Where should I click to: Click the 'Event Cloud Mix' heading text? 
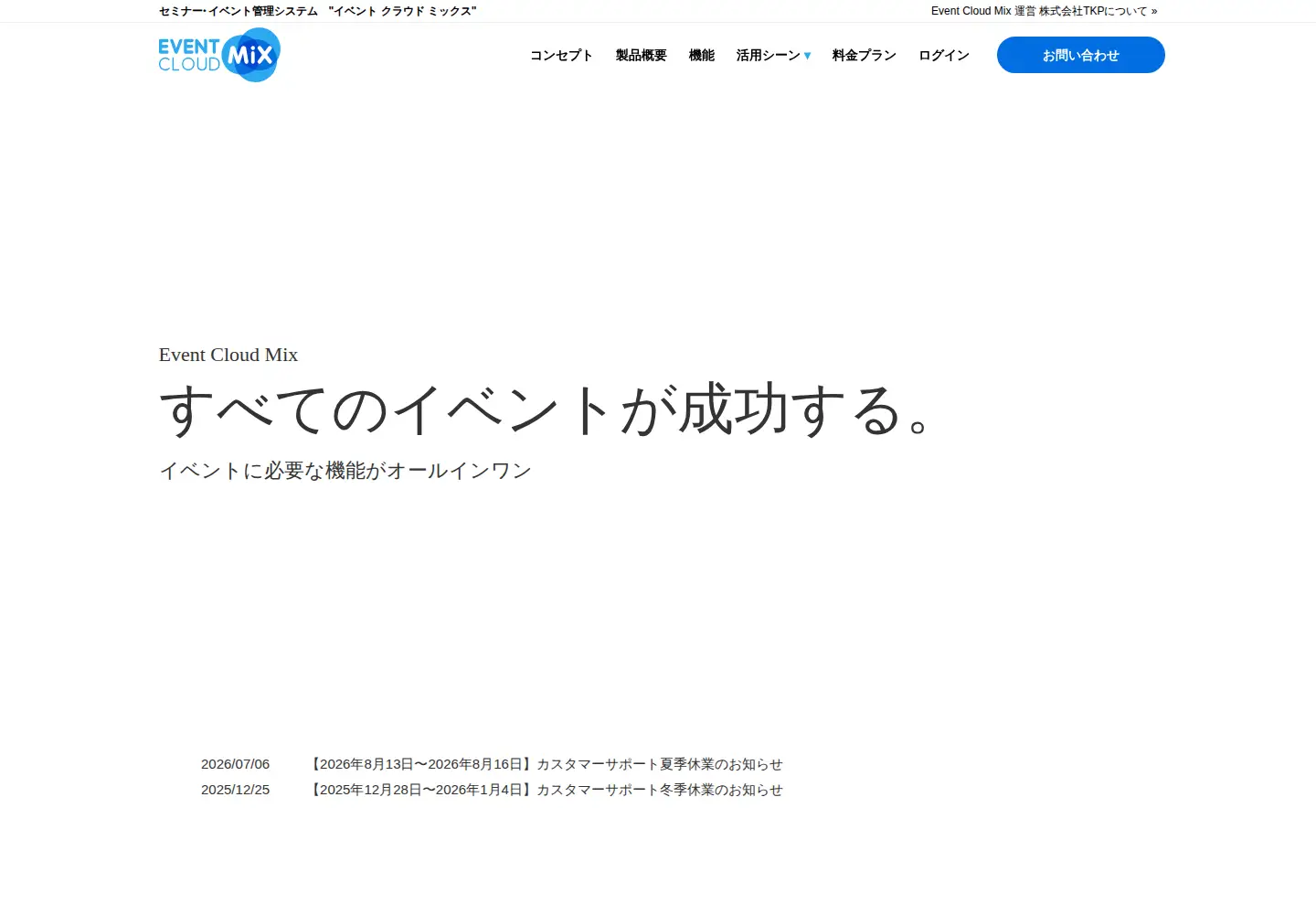(228, 355)
